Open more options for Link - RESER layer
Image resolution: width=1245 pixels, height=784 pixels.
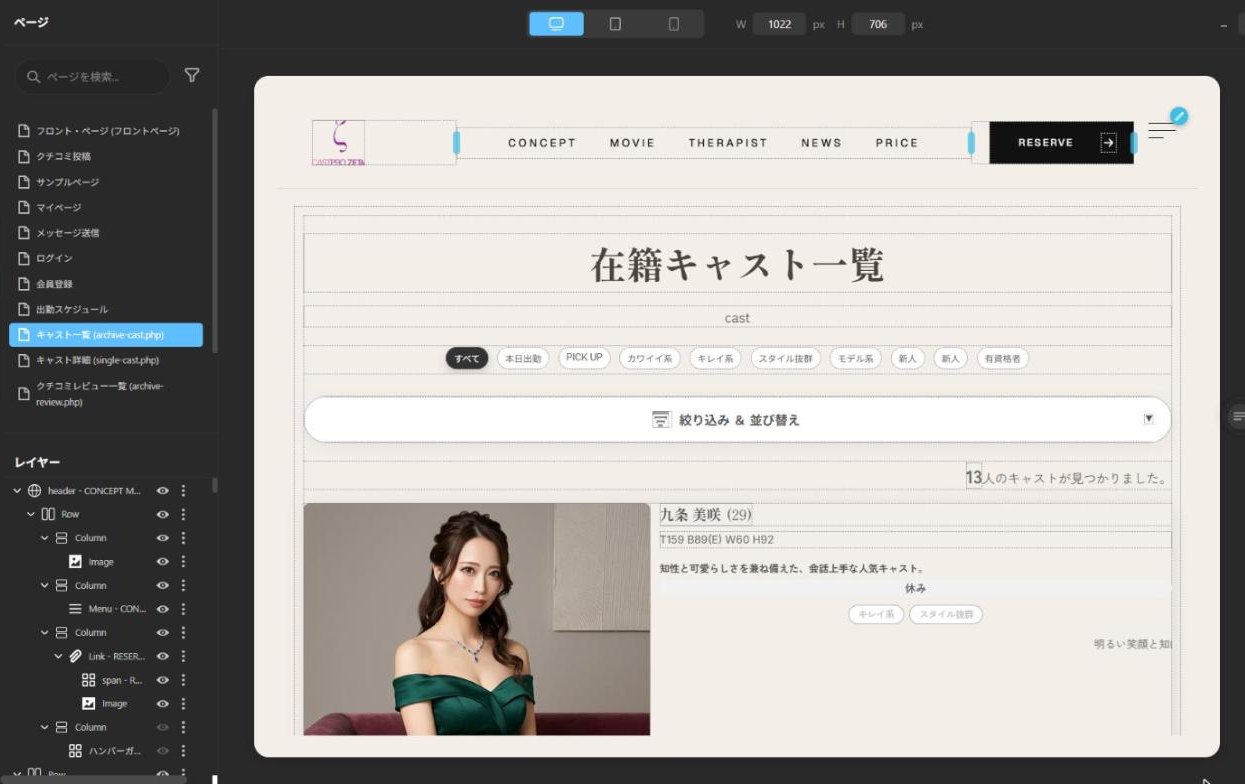[183, 656]
